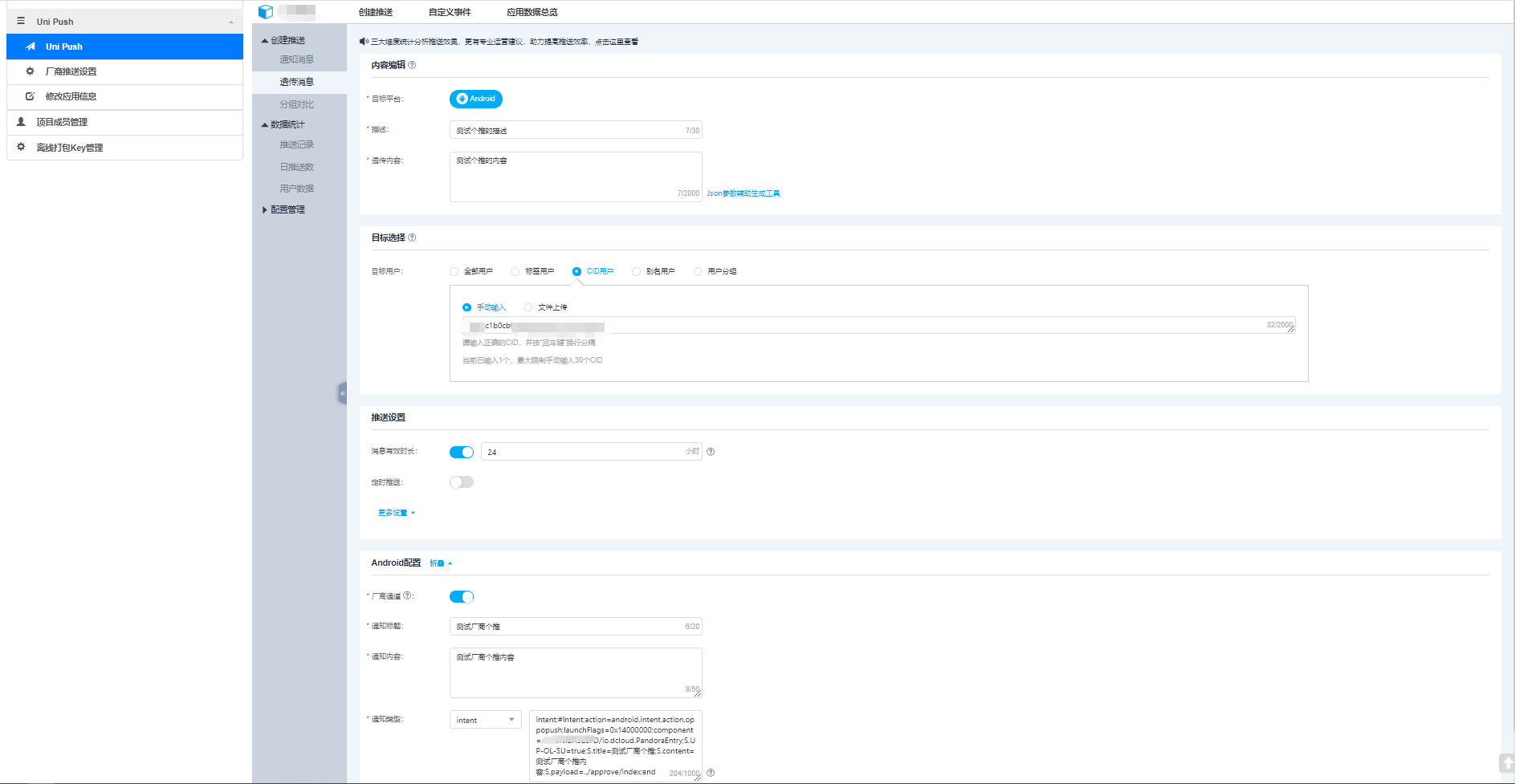Select the 用户分组 radio button
Viewport: 1515px width, 784px height.
(x=698, y=271)
